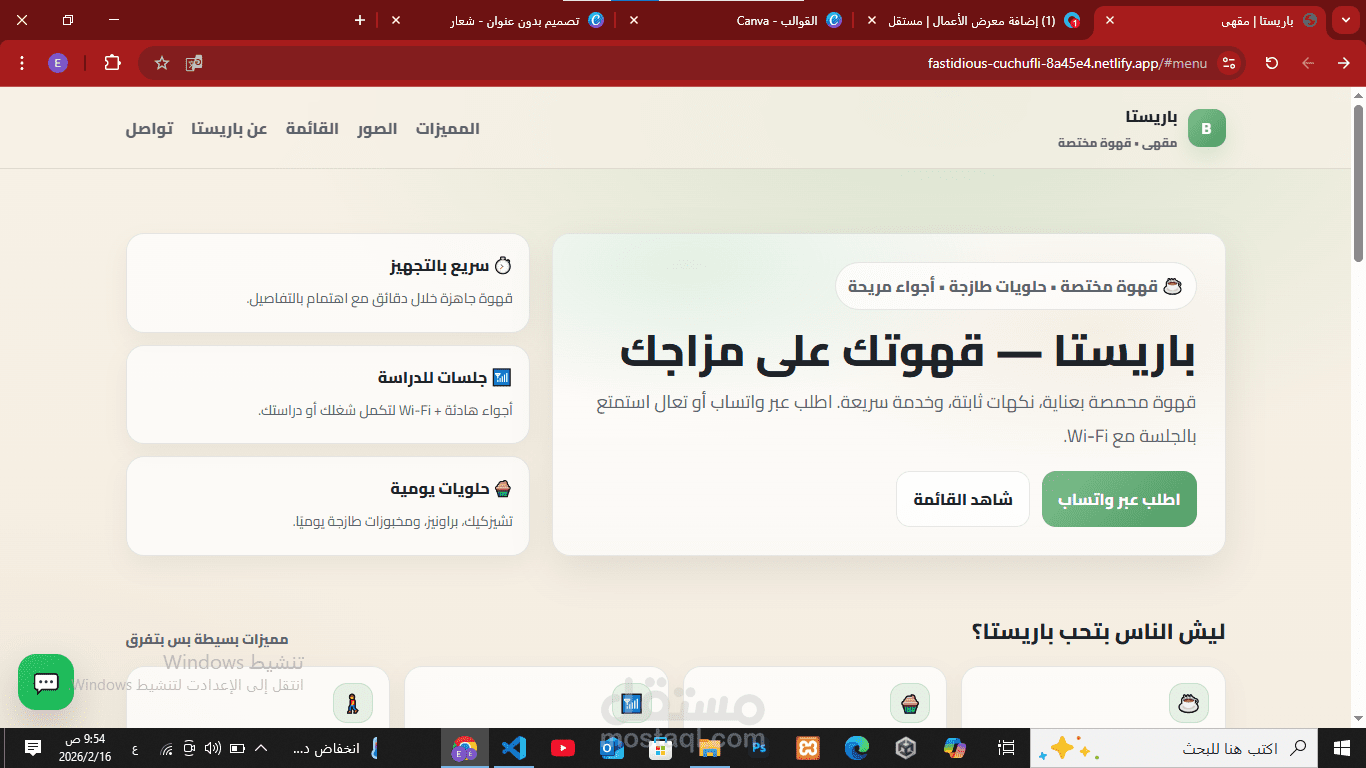The height and width of the screenshot is (768, 1366).
Task: Open Outlook from taskbar
Action: coord(611,748)
